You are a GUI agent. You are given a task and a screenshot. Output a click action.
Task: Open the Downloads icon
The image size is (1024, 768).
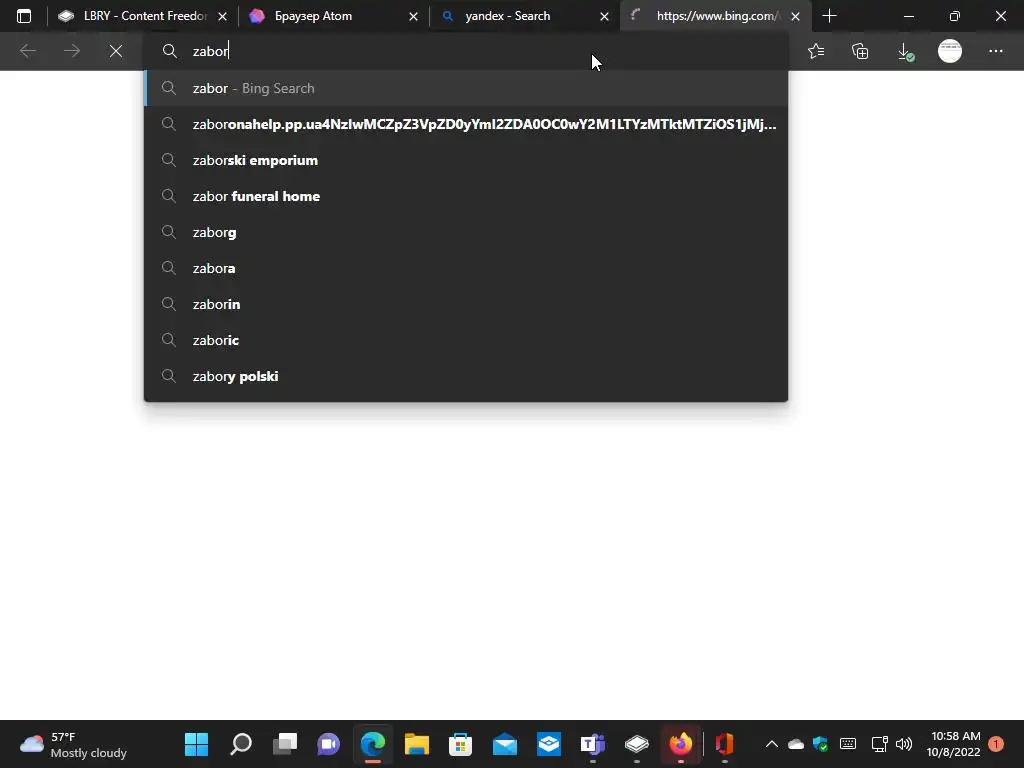tap(905, 51)
